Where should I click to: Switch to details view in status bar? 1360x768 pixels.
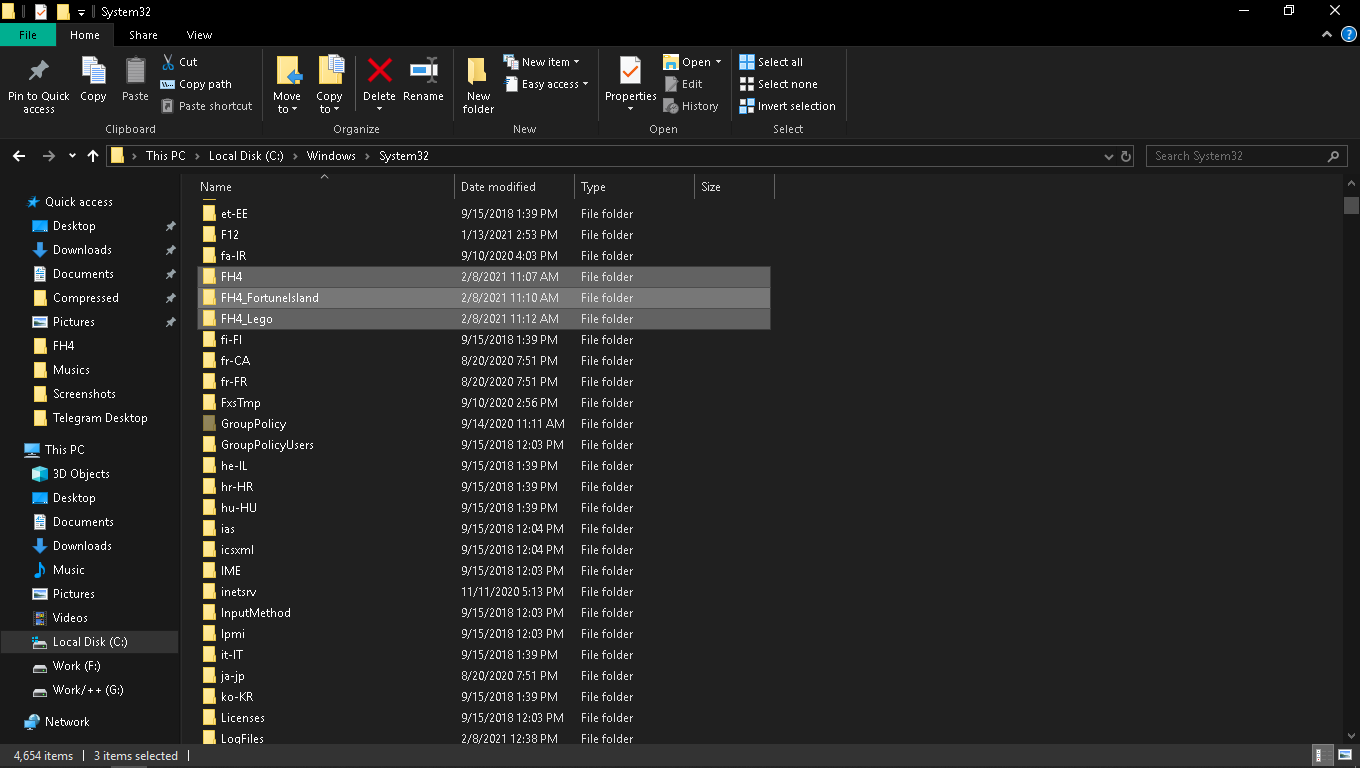point(1320,755)
